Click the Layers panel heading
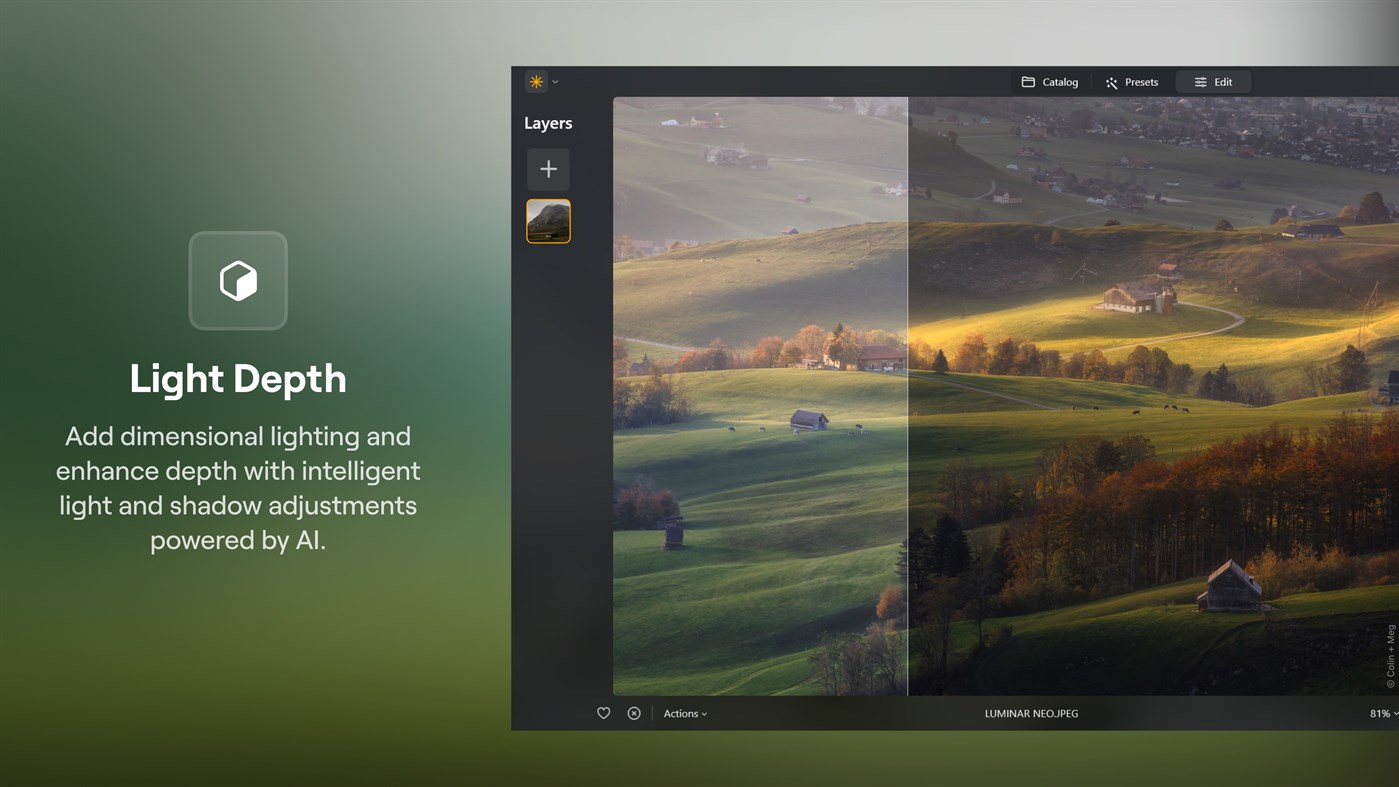This screenshot has width=1399, height=787. click(x=548, y=122)
